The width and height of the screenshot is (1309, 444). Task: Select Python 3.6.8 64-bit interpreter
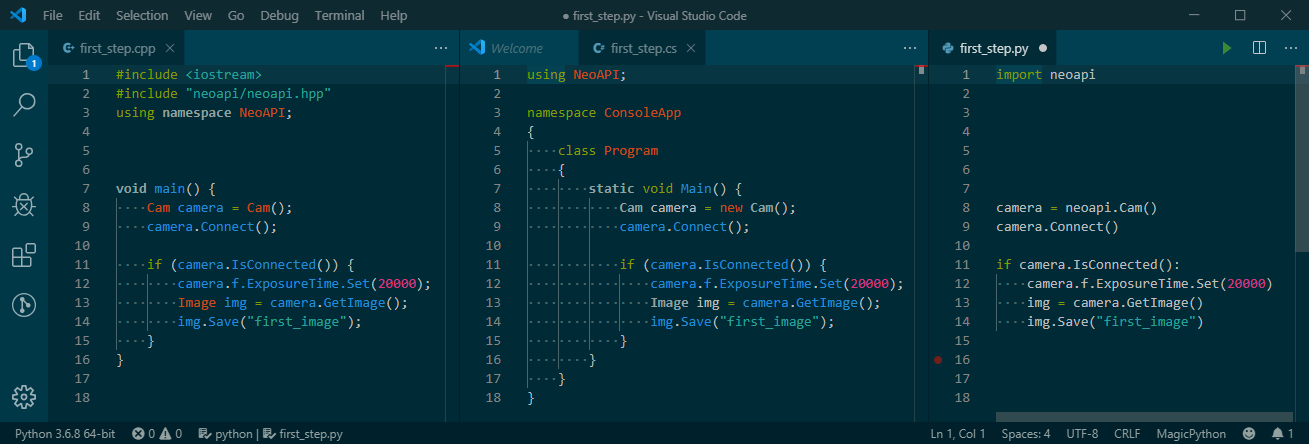tap(65, 434)
